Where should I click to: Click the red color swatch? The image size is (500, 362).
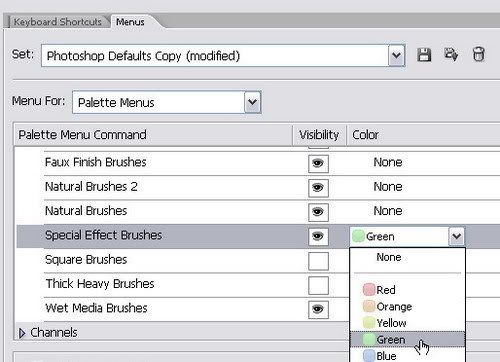pos(369,290)
